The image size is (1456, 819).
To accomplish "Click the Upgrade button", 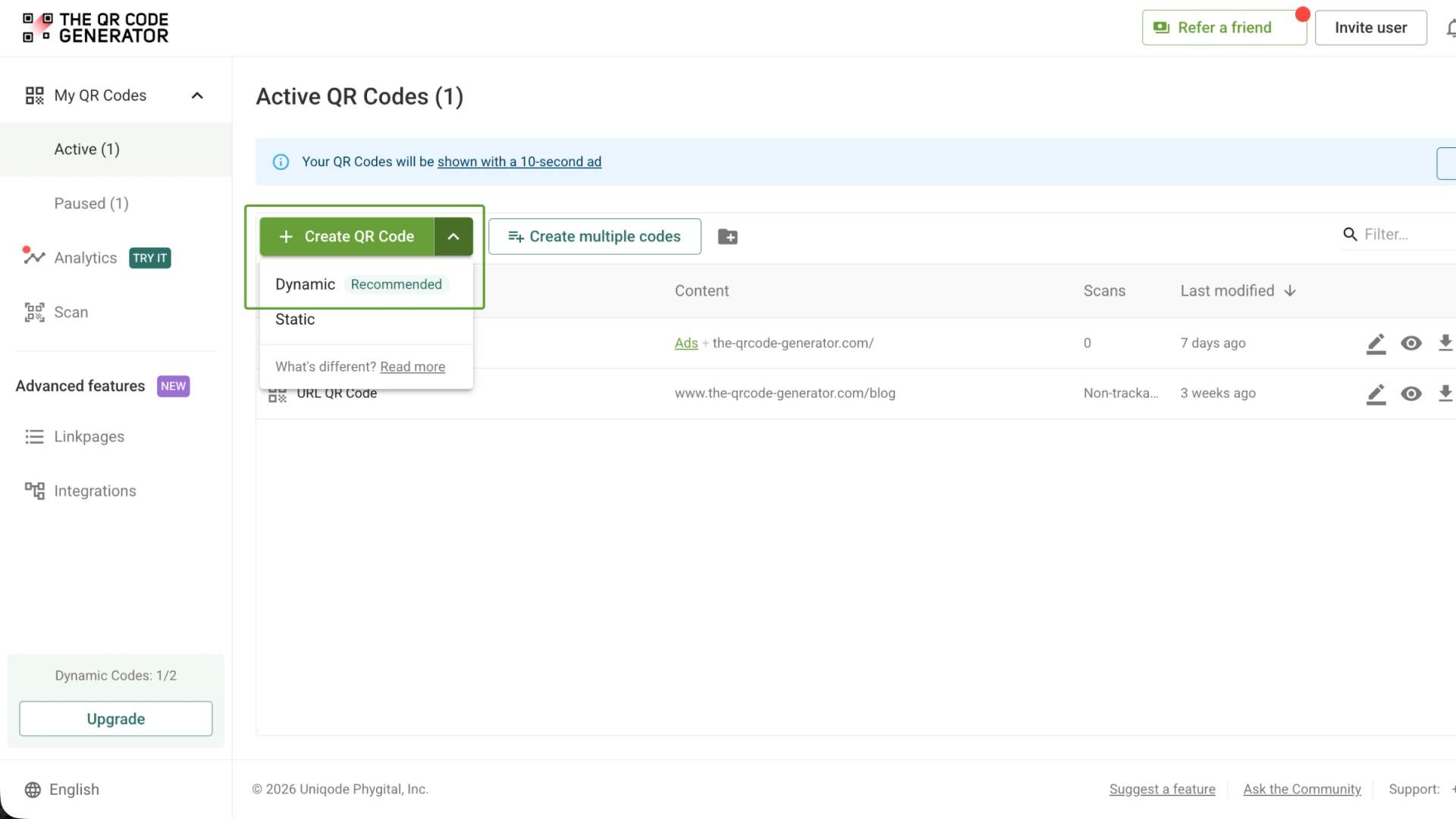I will 116,719.
